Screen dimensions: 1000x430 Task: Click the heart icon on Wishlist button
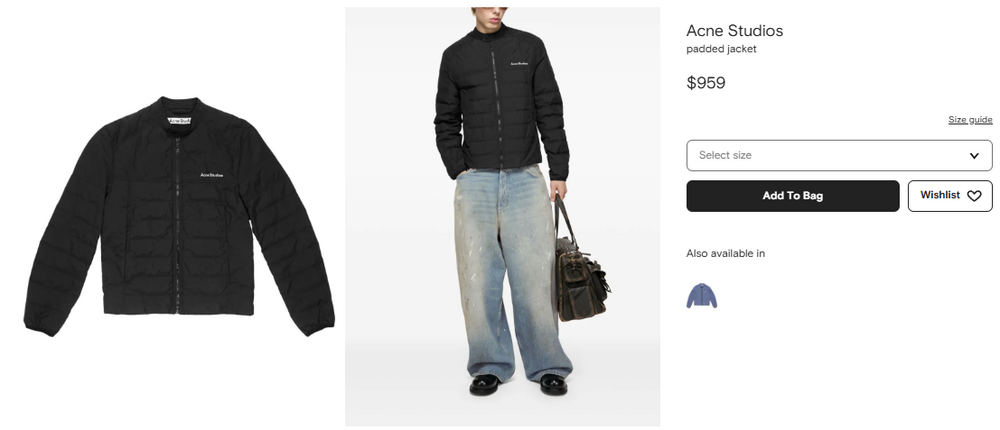974,196
